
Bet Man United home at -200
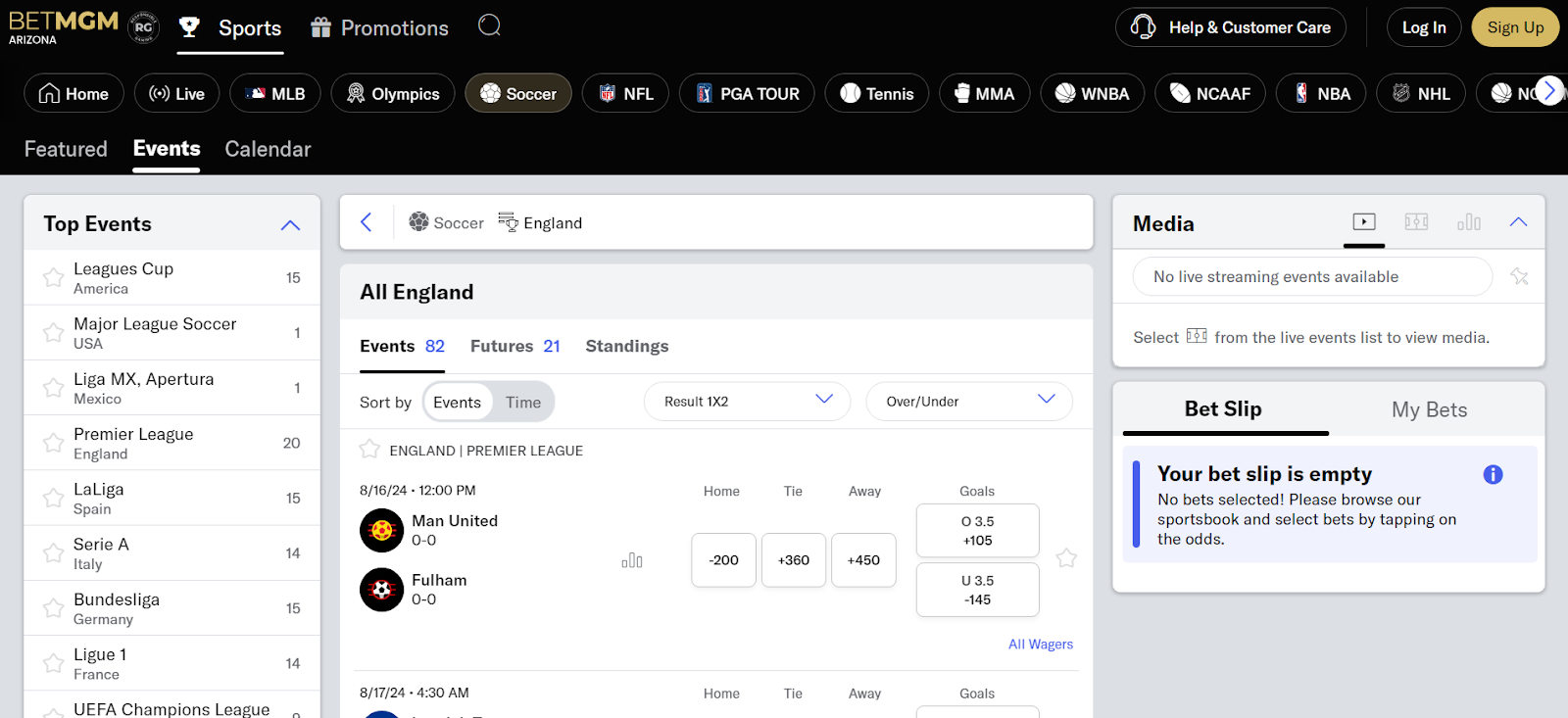point(723,560)
